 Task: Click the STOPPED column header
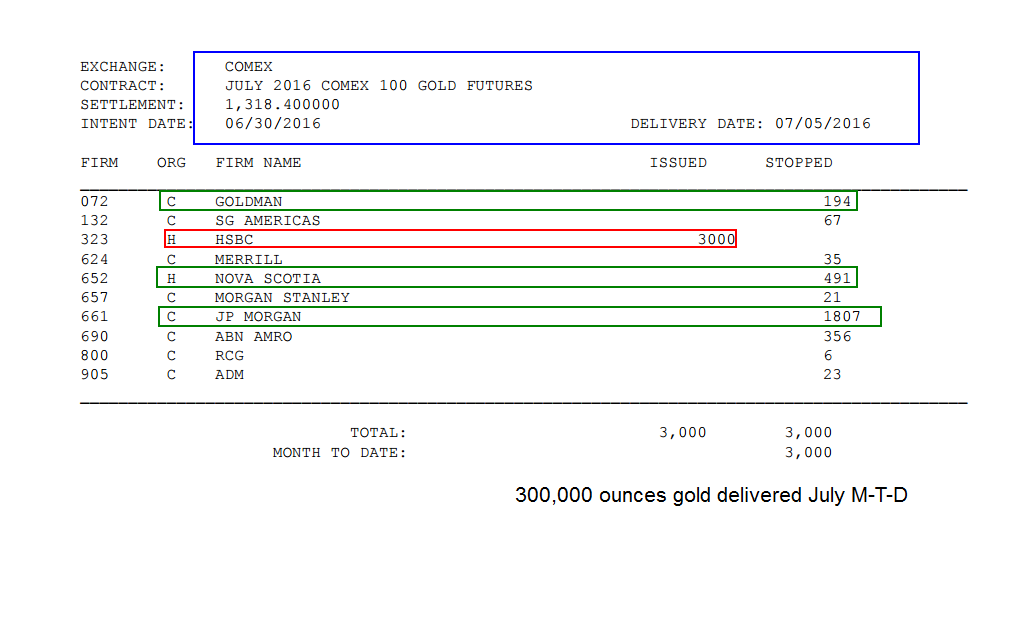tap(798, 163)
